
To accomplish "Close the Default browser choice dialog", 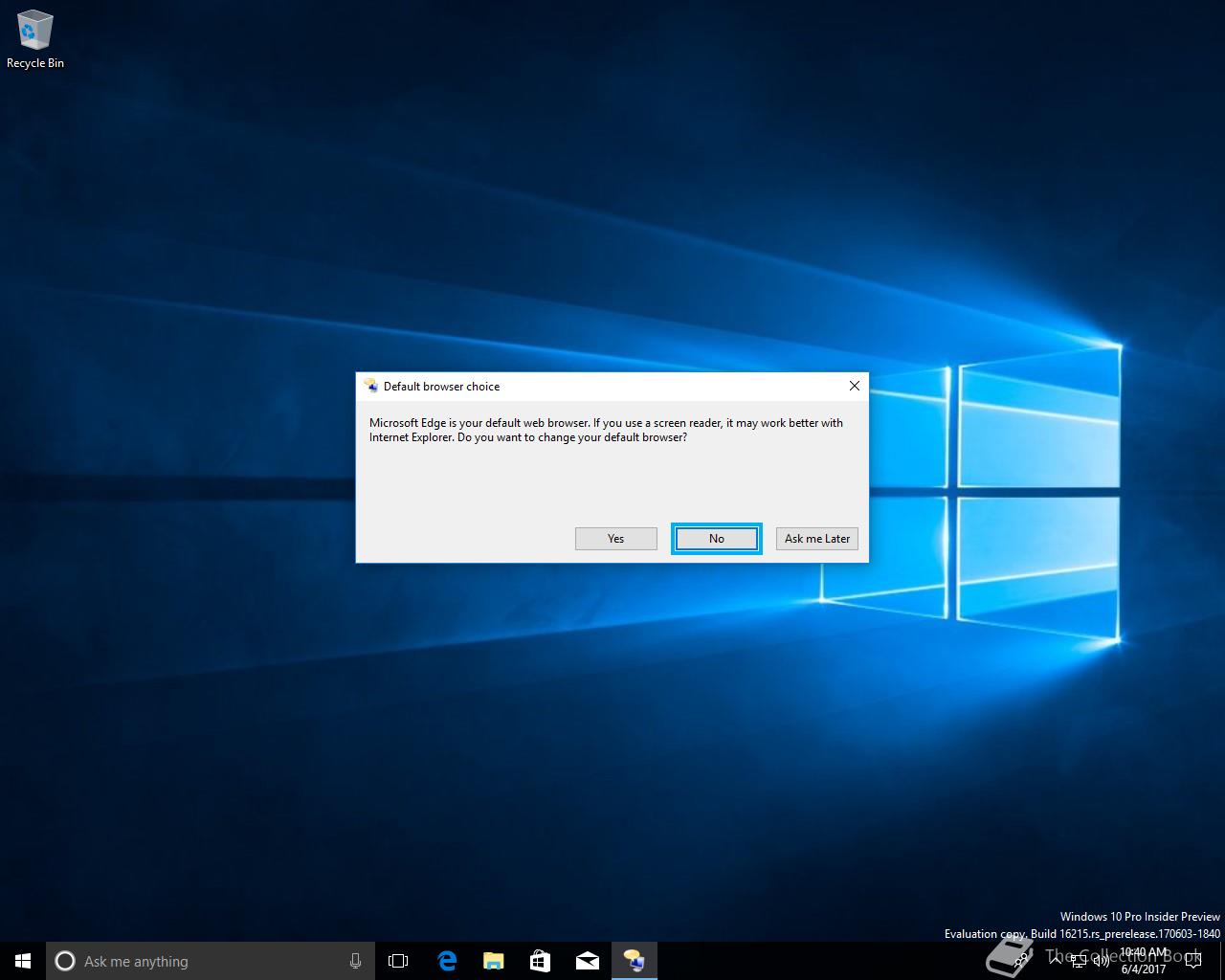I will point(854,386).
